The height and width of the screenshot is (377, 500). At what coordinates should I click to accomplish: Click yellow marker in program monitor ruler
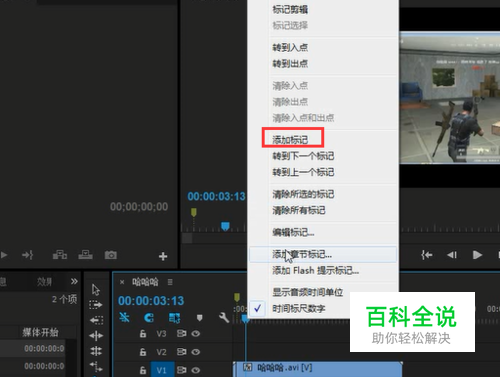point(194,212)
